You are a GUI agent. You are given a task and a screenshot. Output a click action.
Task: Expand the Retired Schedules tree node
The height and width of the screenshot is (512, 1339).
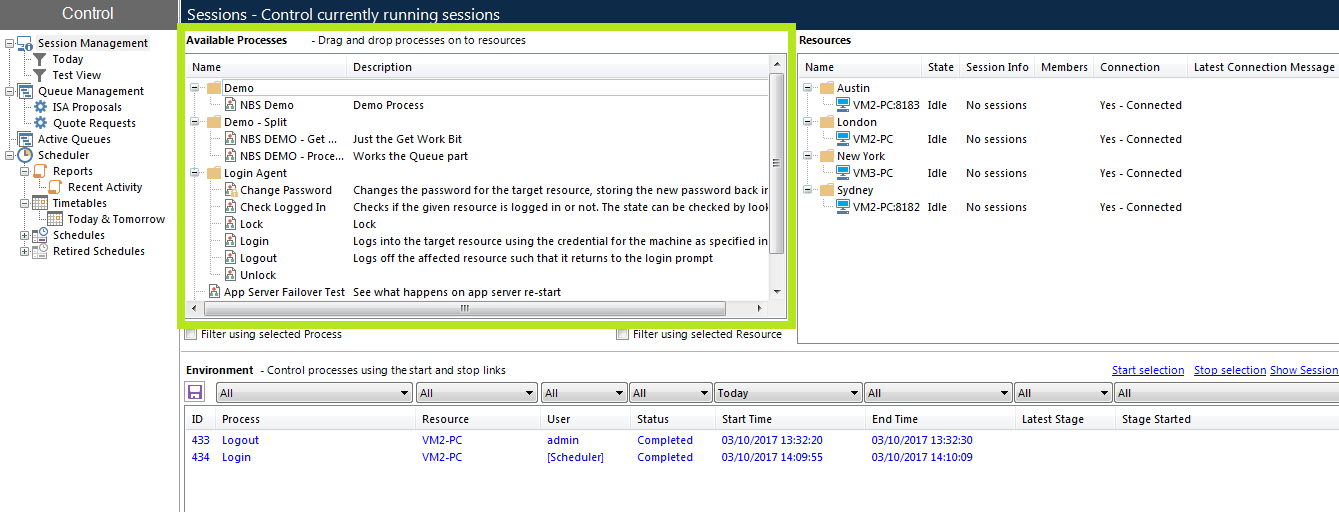(x=25, y=251)
